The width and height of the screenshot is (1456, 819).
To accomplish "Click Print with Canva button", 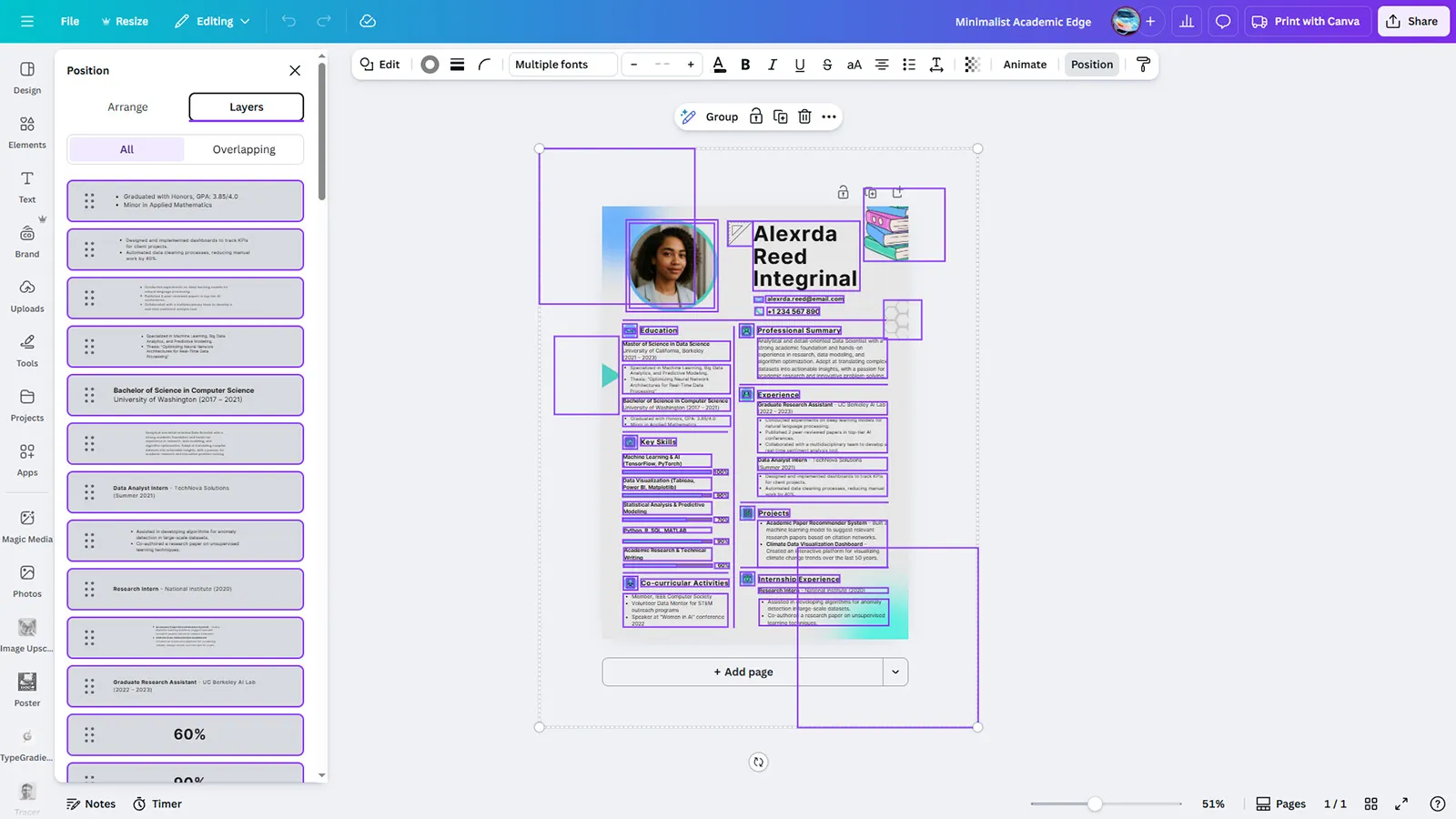I will (x=1306, y=21).
